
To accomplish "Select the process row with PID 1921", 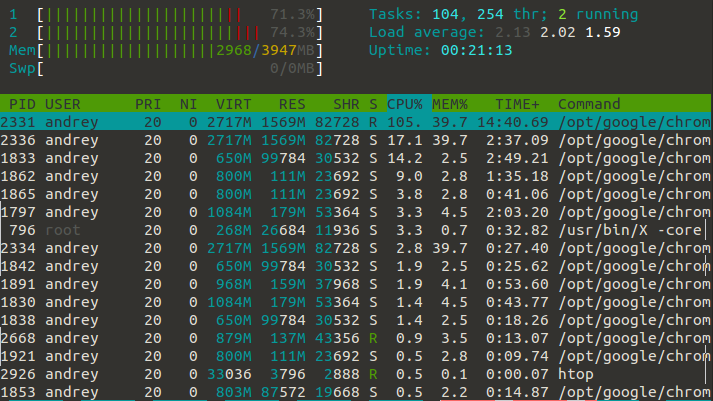I will pyautogui.click(x=356, y=356).
